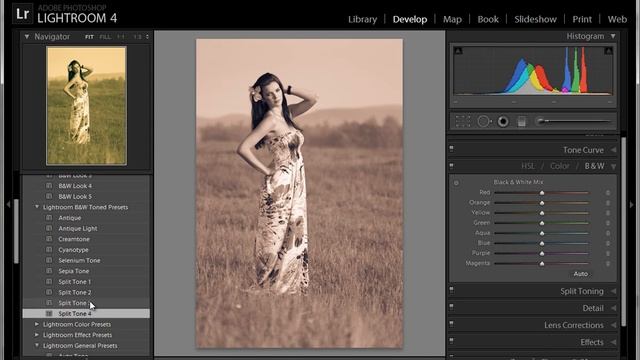The height and width of the screenshot is (360, 640).
Task: Expand the Lens Corrections panel arrow
Action: pos(613,325)
